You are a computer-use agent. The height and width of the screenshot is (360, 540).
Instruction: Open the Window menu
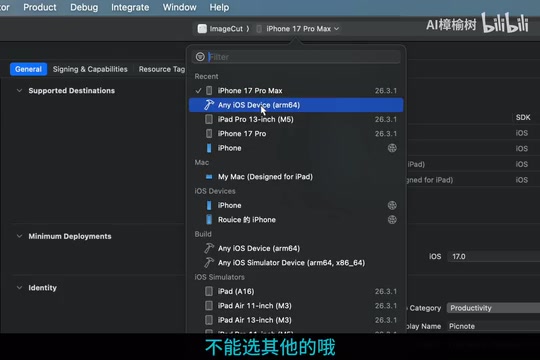click(179, 7)
